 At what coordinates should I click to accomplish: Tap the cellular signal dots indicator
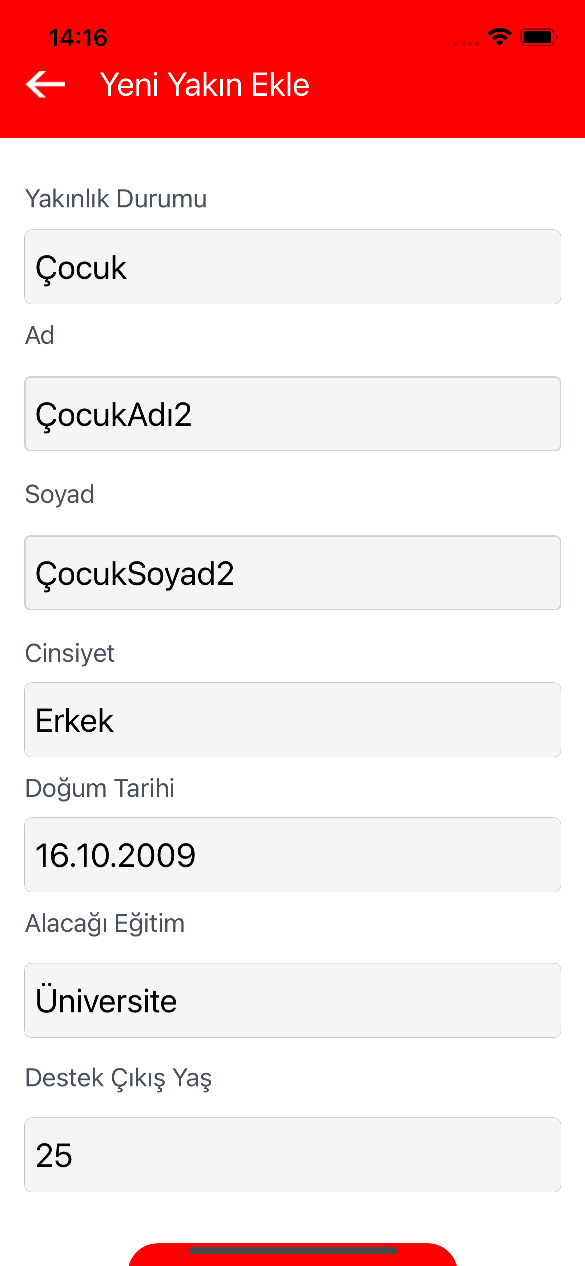(x=466, y=43)
